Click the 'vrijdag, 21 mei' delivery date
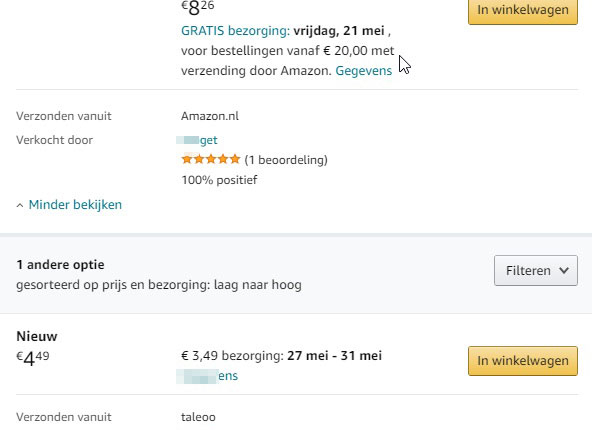The image size is (592, 430). [339, 31]
